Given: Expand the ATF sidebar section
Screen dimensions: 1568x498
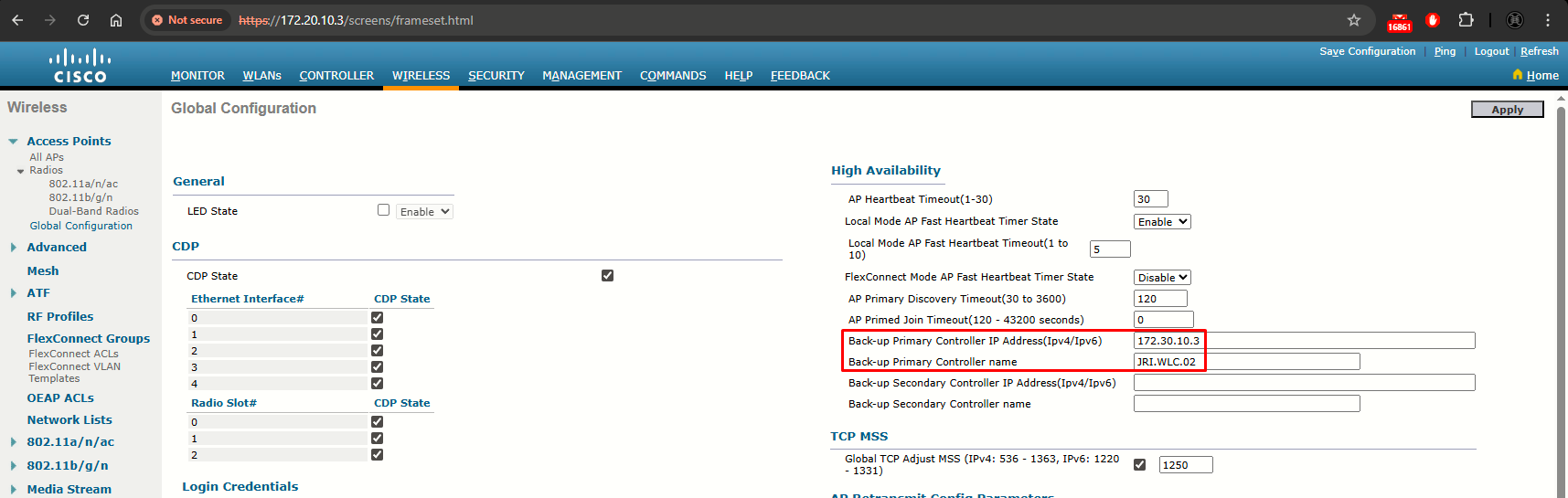Looking at the screenshot, I should (13, 293).
